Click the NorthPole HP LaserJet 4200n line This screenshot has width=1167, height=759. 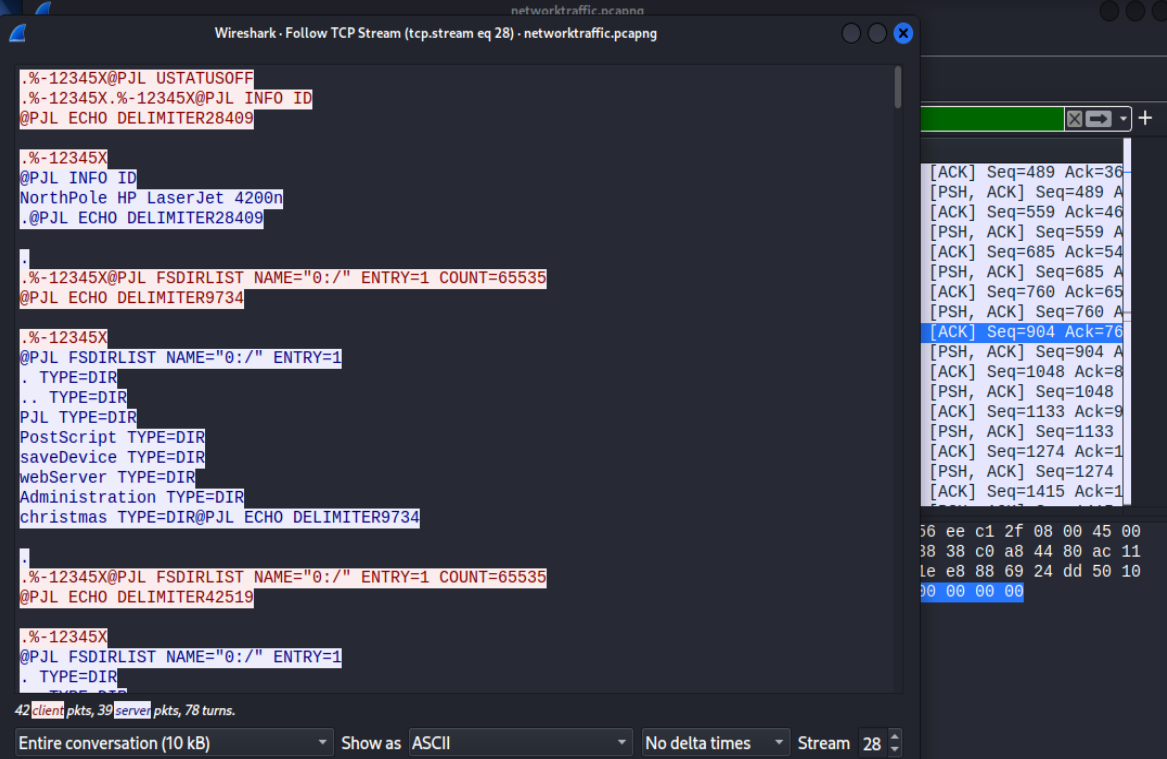point(151,198)
